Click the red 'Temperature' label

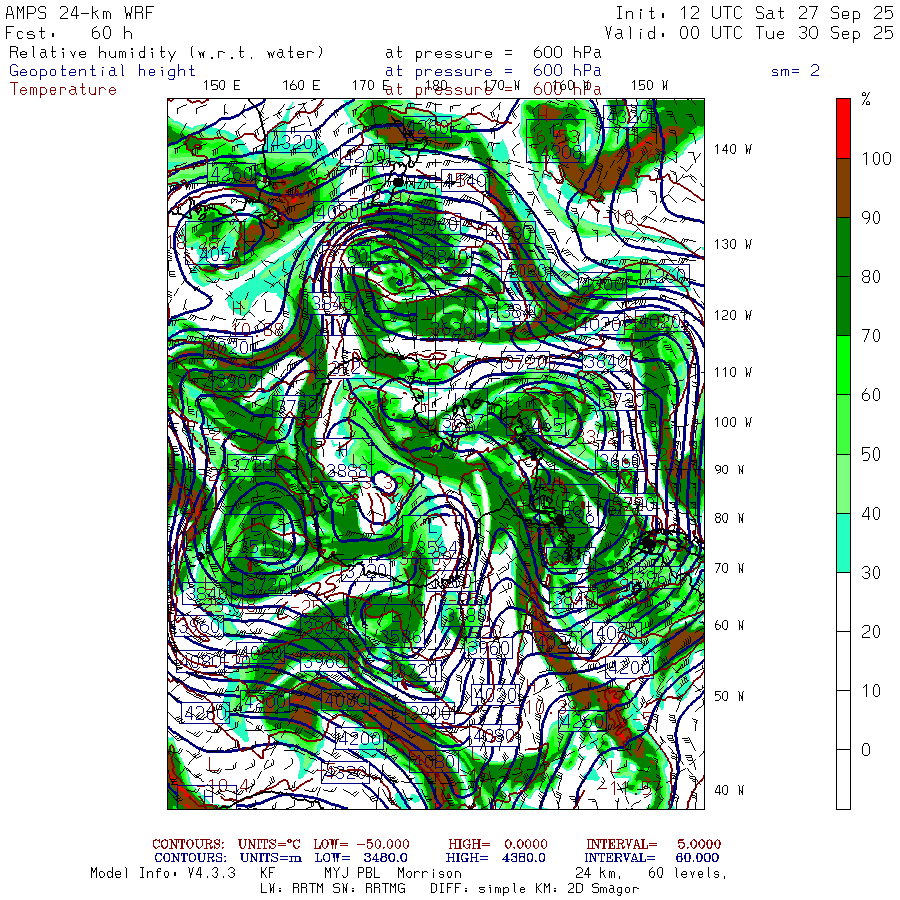click(63, 90)
